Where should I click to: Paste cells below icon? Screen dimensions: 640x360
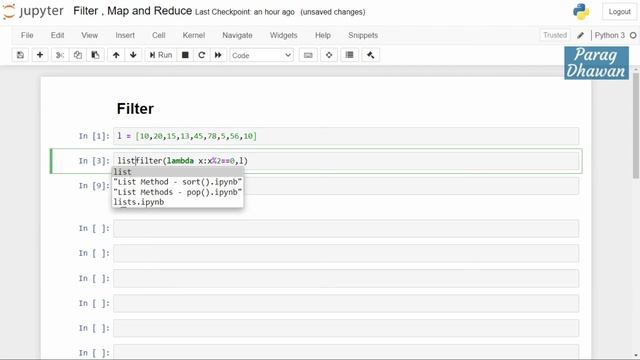click(95, 55)
